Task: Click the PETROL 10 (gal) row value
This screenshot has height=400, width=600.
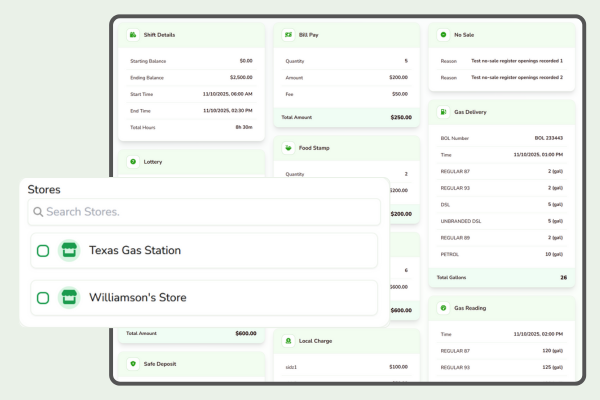Action: (x=554, y=254)
